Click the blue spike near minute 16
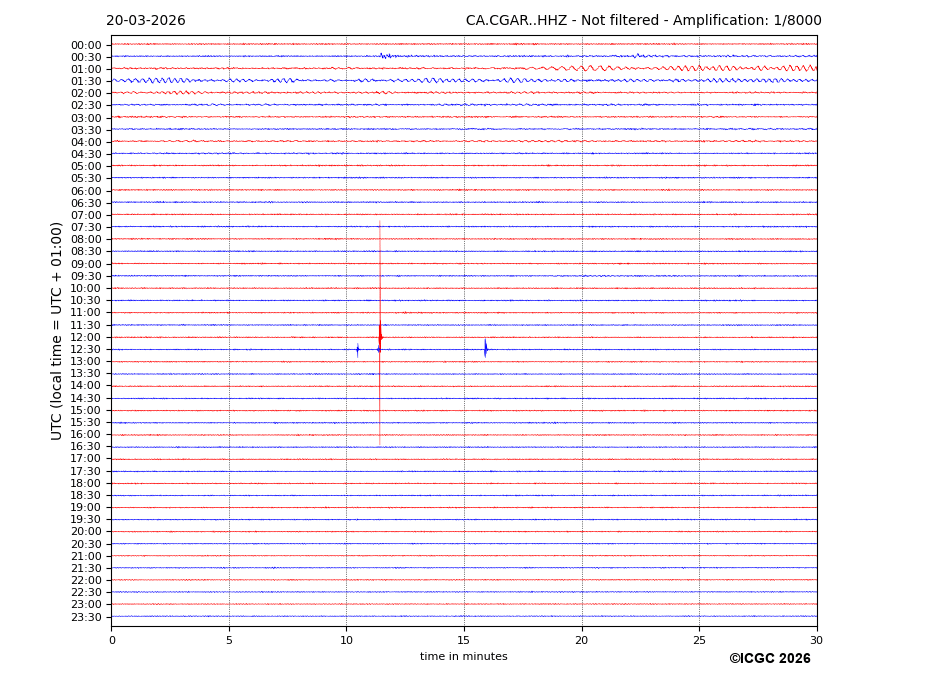Viewport: 927px width, 696px height. pyautogui.click(x=485, y=348)
